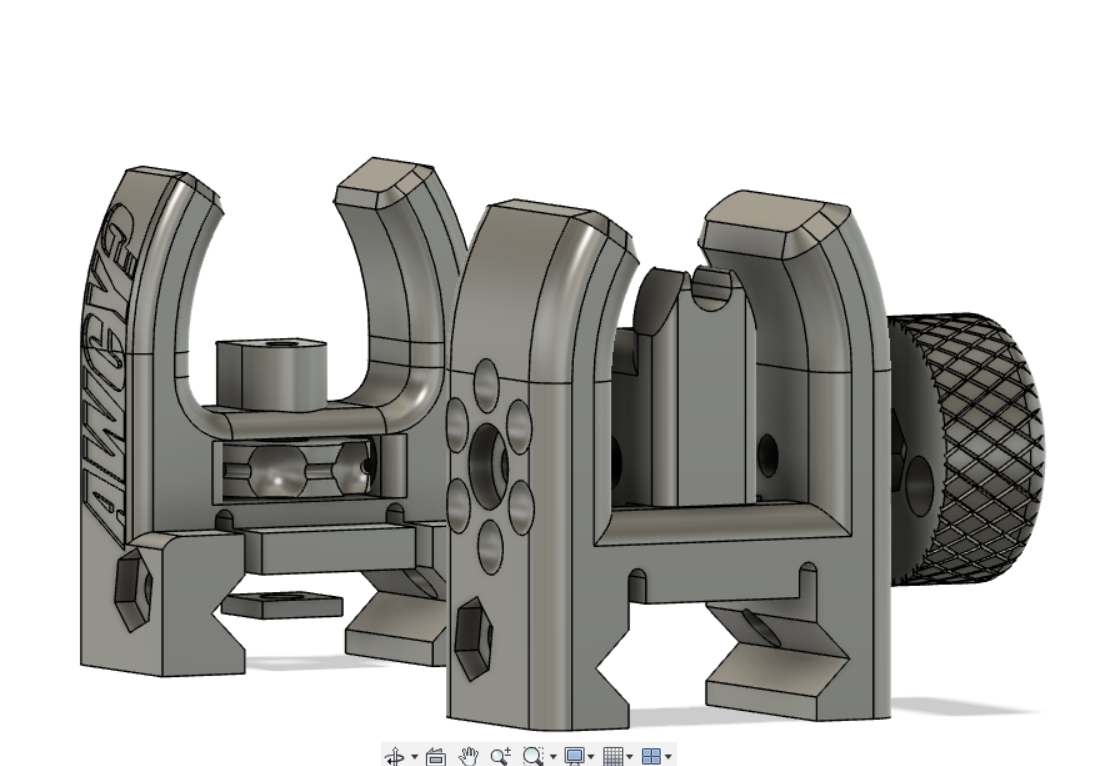Viewport: 1108px width, 766px height.
Task: Activate the Pan hand tool
Action: [468, 757]
